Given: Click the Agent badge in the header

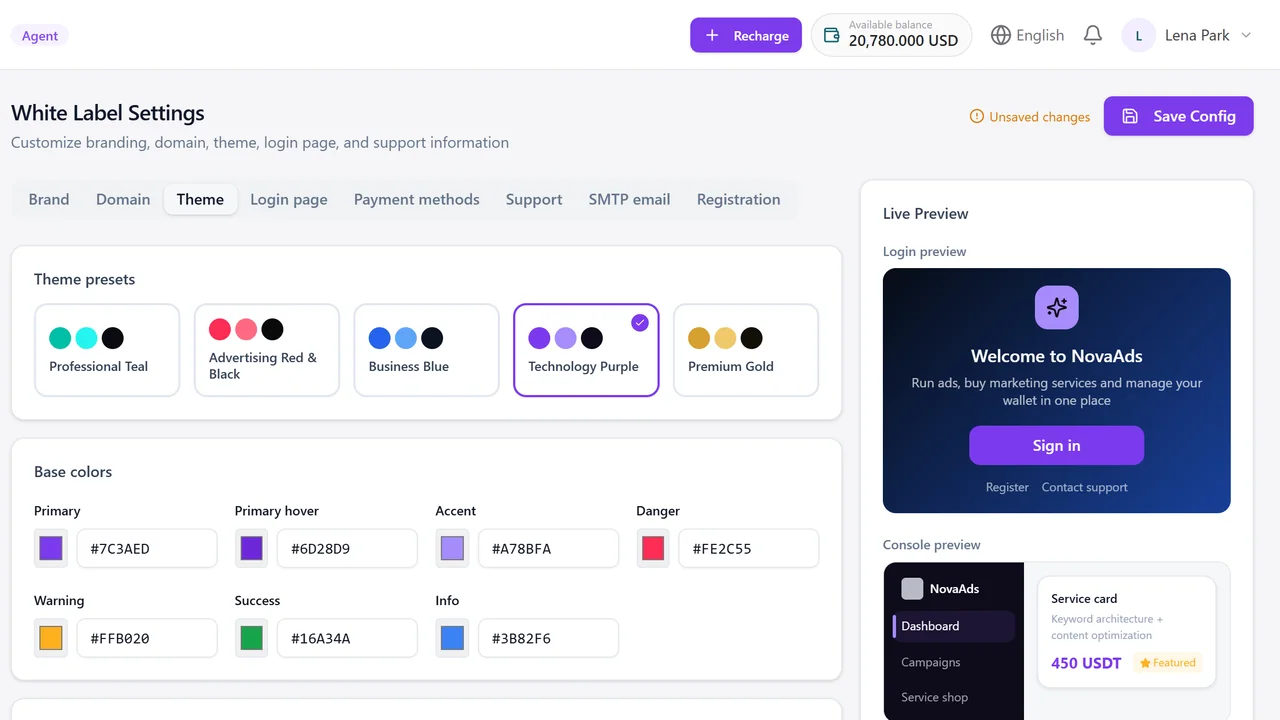Looking at the screenshot, I should [40, 36].
